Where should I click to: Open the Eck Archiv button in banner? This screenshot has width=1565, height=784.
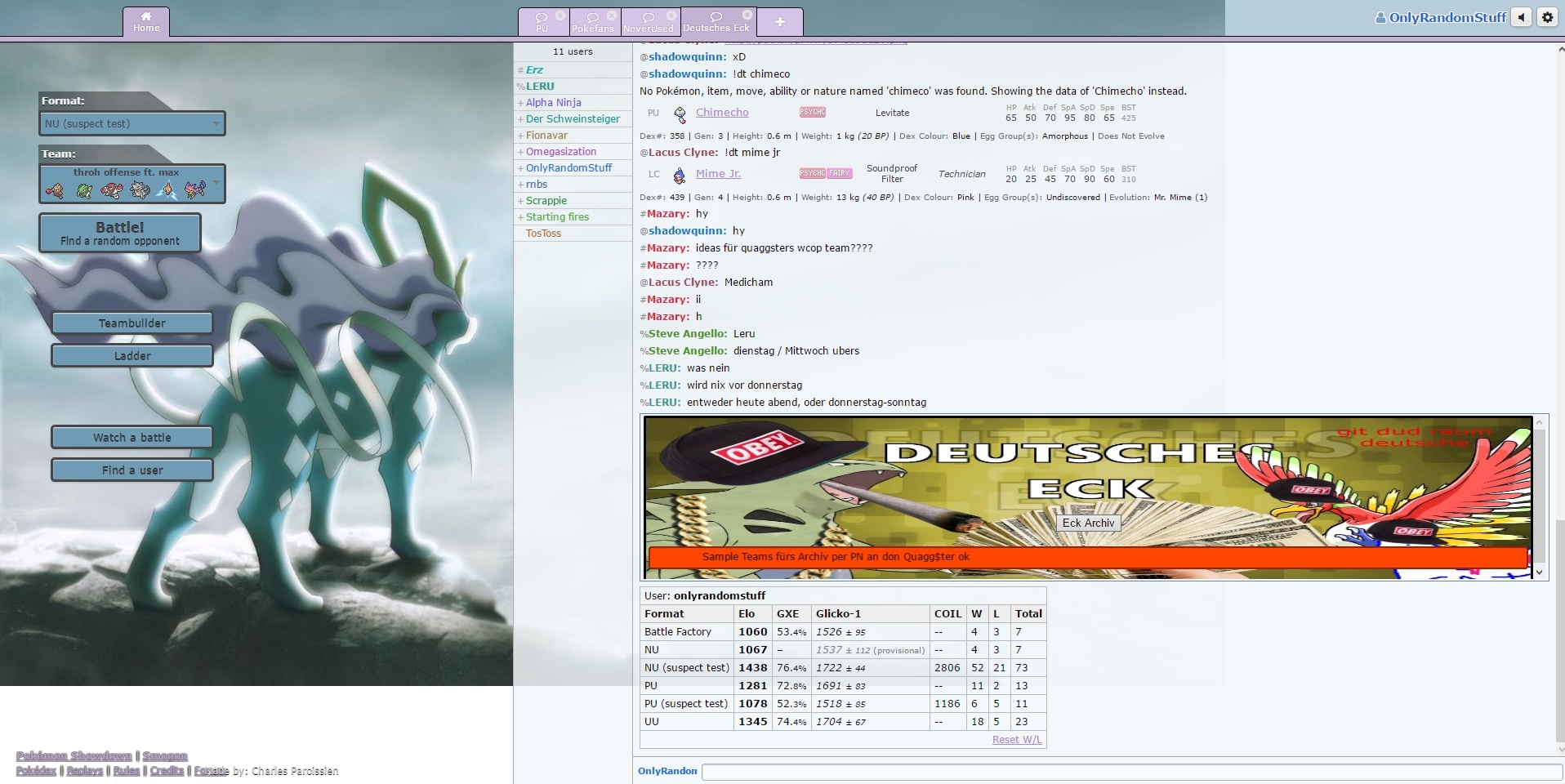pos(1088,523)
